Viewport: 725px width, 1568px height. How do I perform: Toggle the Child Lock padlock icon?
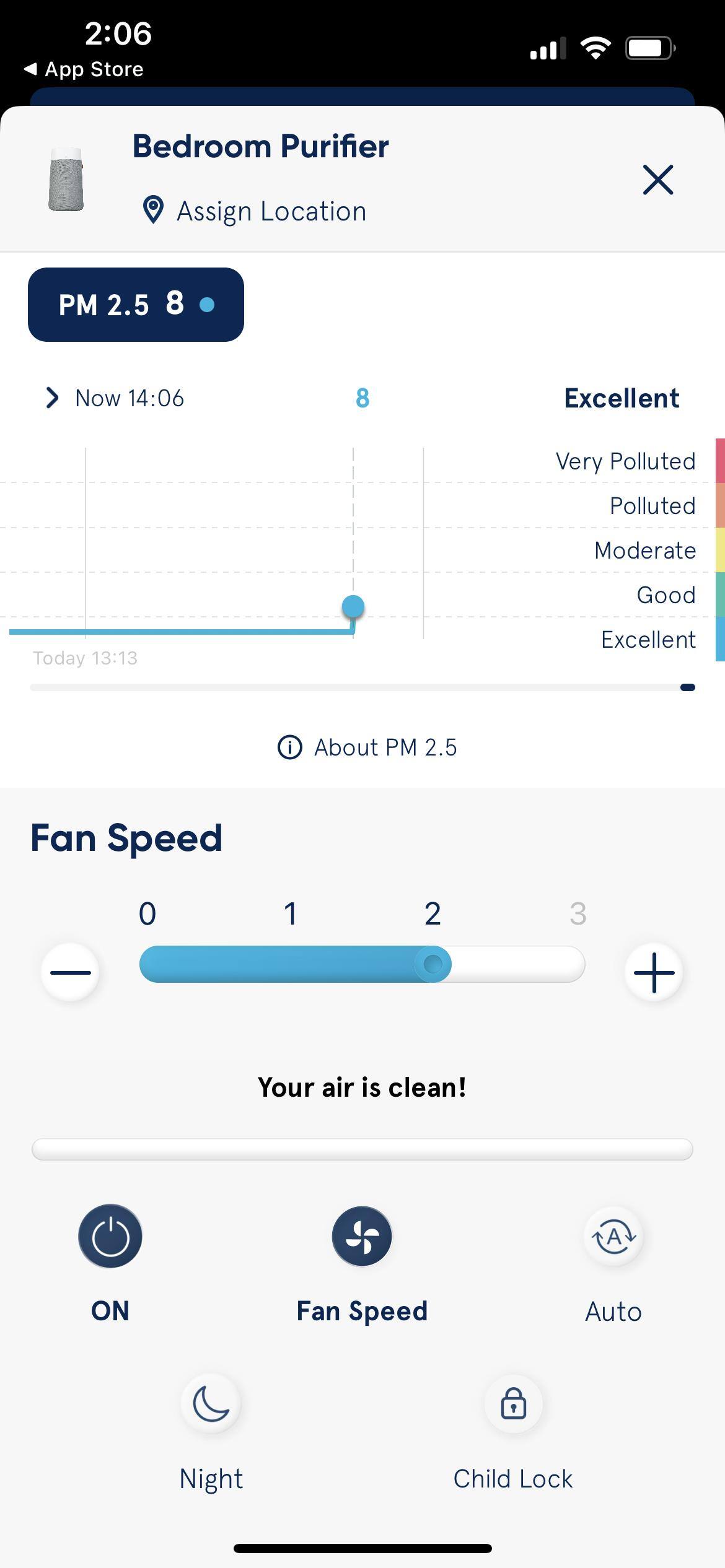(513, 1403)
